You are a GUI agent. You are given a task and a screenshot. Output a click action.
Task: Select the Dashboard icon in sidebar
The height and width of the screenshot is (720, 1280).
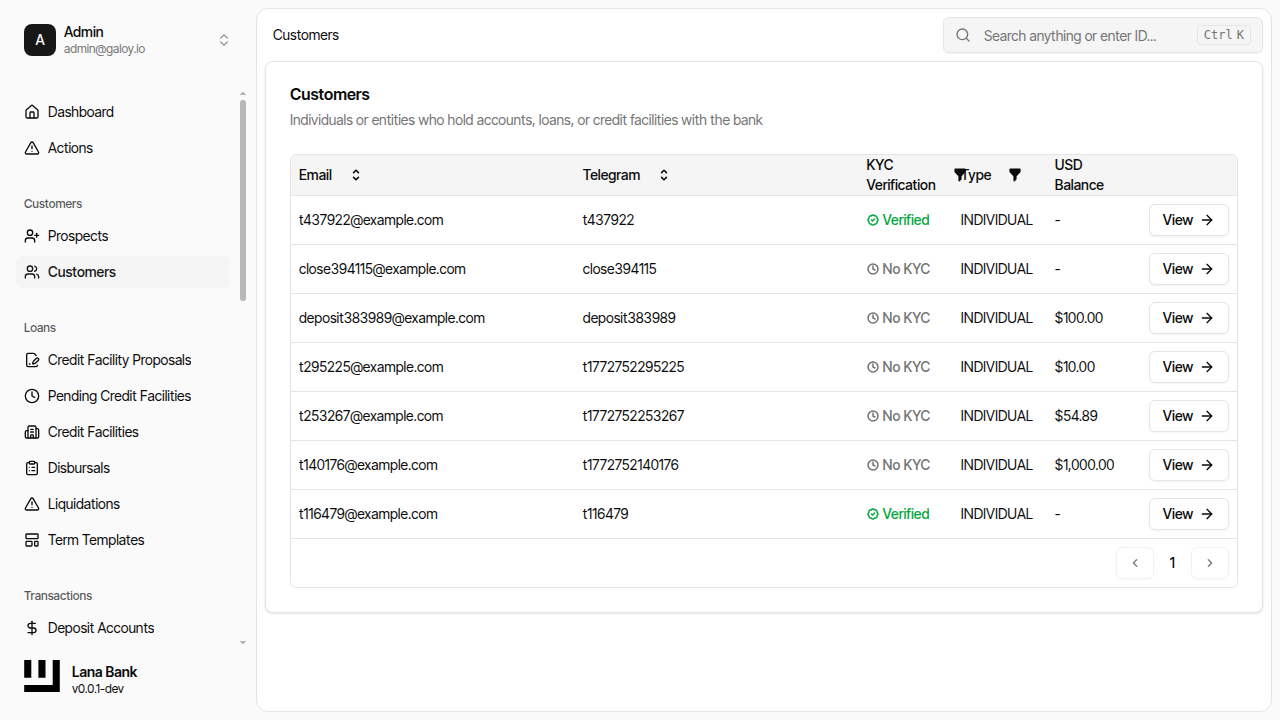pos(31,111)
